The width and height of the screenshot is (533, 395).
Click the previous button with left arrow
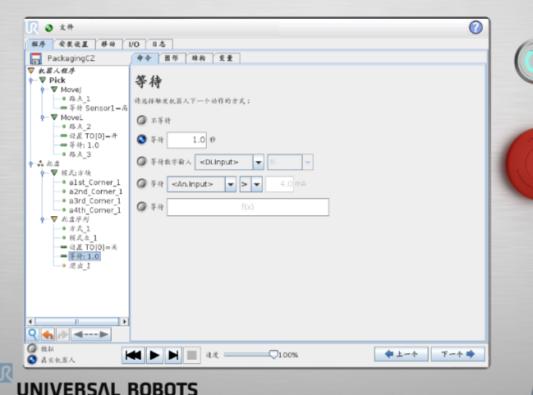coord(401,354)
